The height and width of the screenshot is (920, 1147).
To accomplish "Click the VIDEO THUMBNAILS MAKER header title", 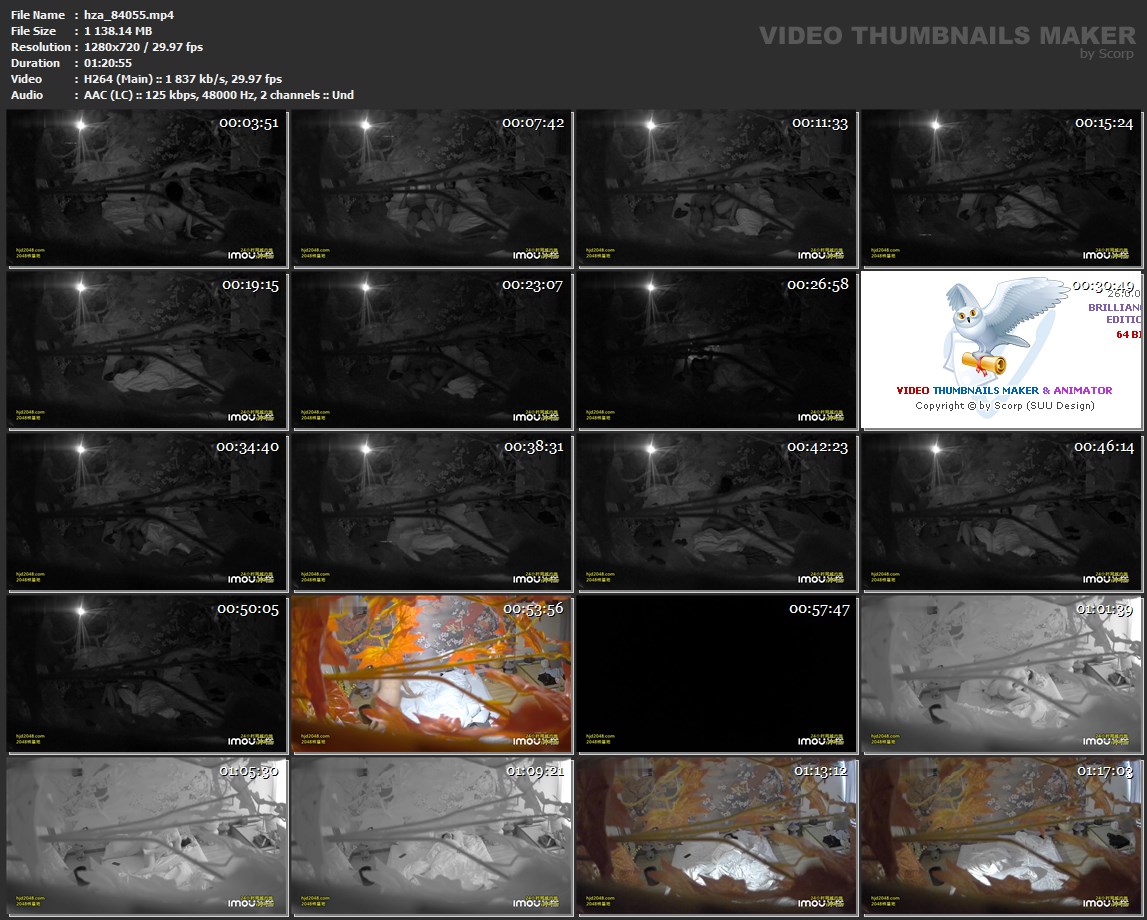I will [946, 36].
